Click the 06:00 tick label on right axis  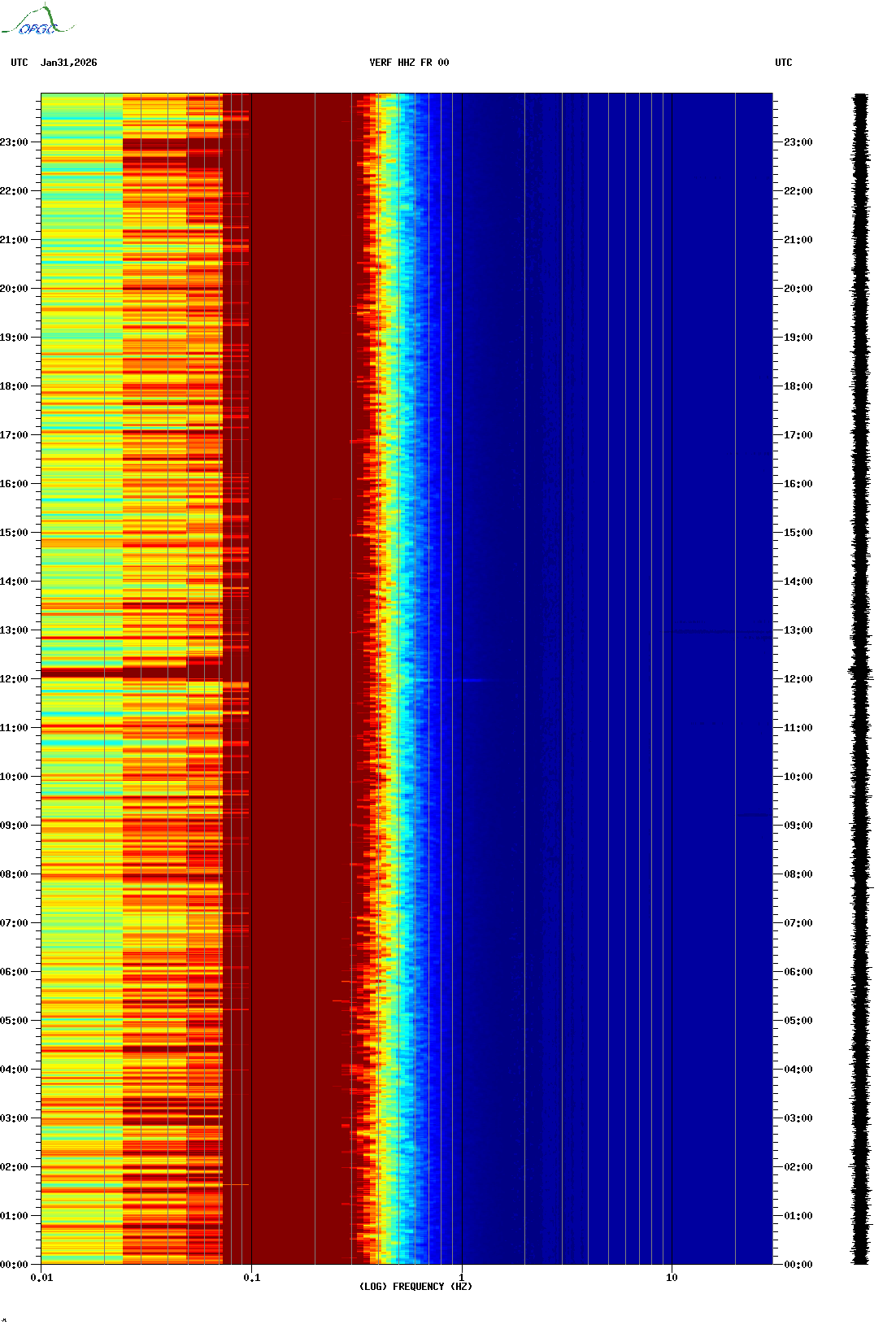coord(798,972)
